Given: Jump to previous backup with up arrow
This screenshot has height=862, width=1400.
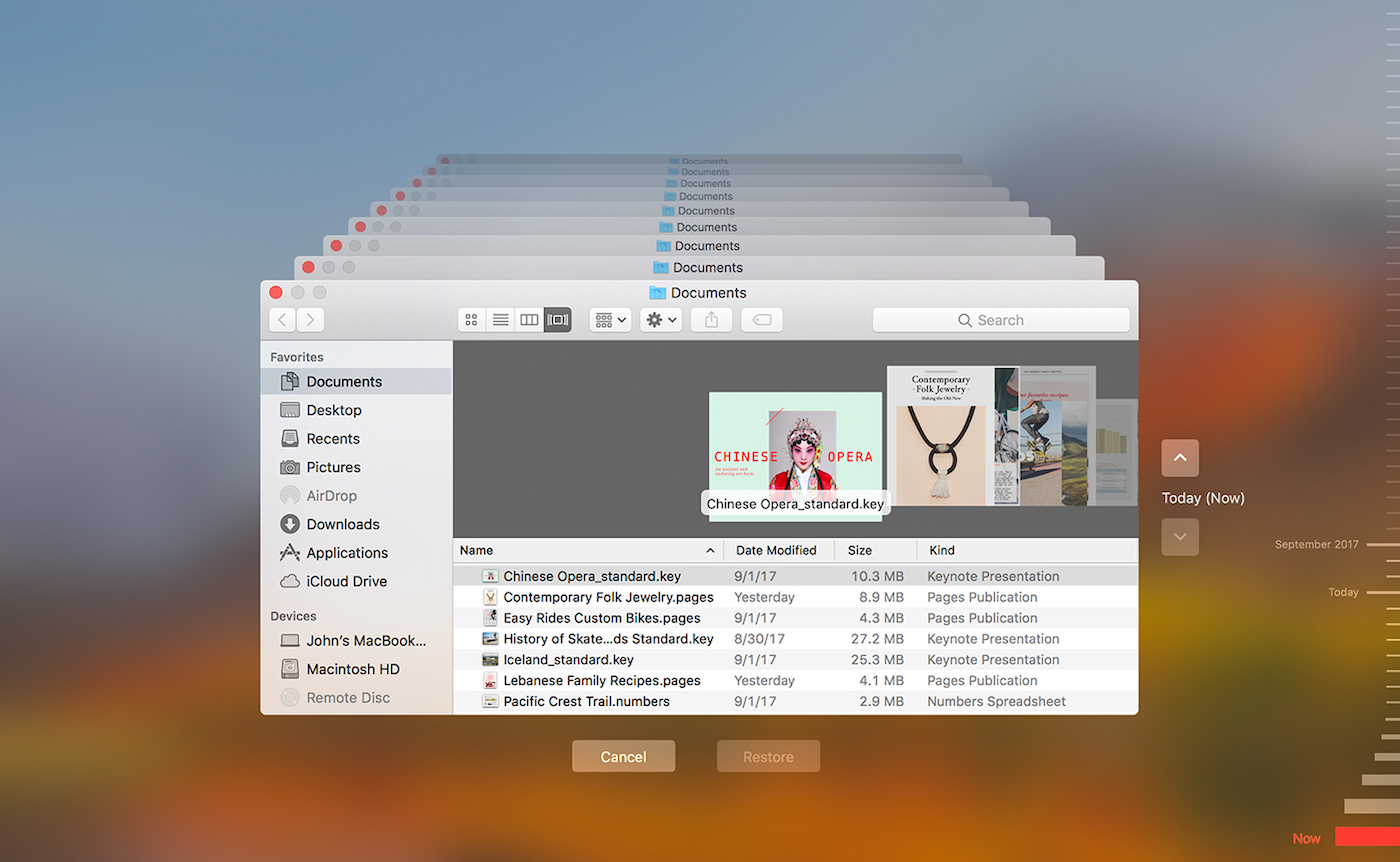Looking at the screenshot, I should coord(1180,458).
